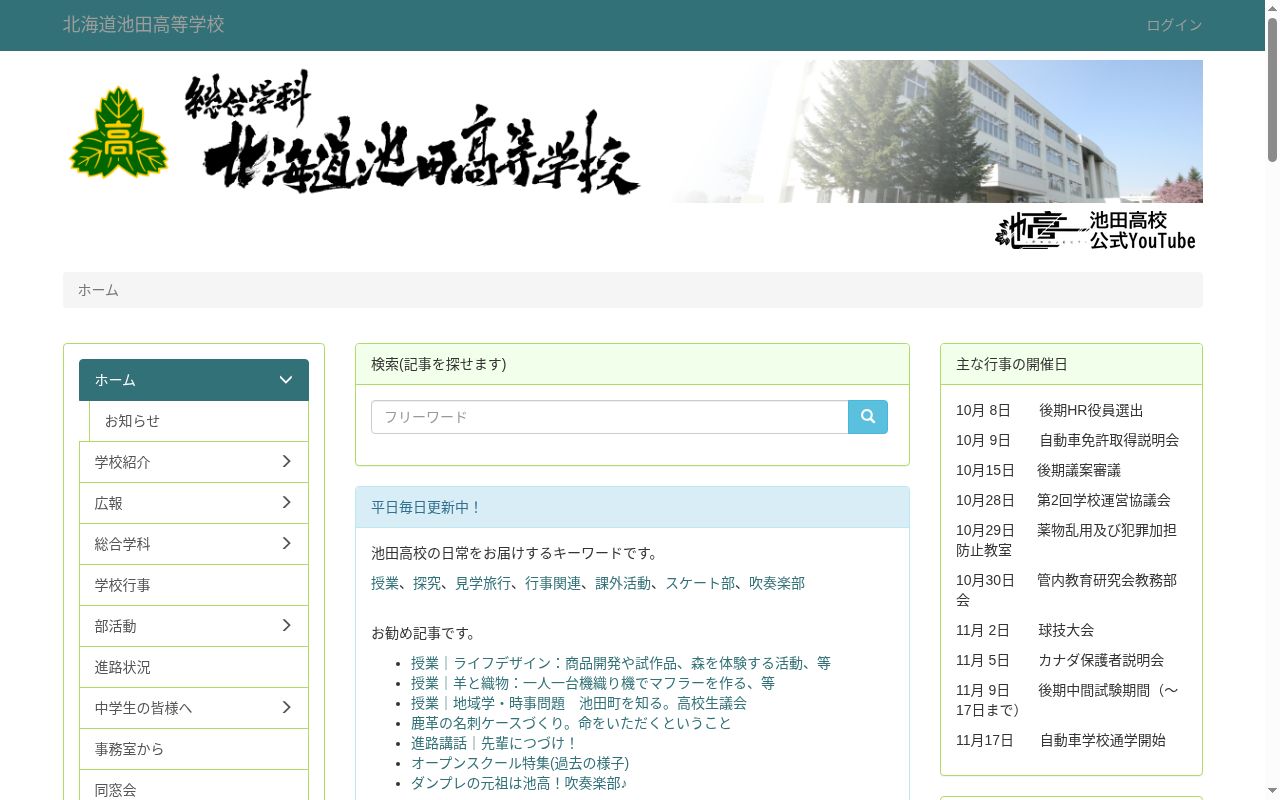Select the 自動車免許取得説明会 event entry
Screen dimensions: 1280x800
1067,440
